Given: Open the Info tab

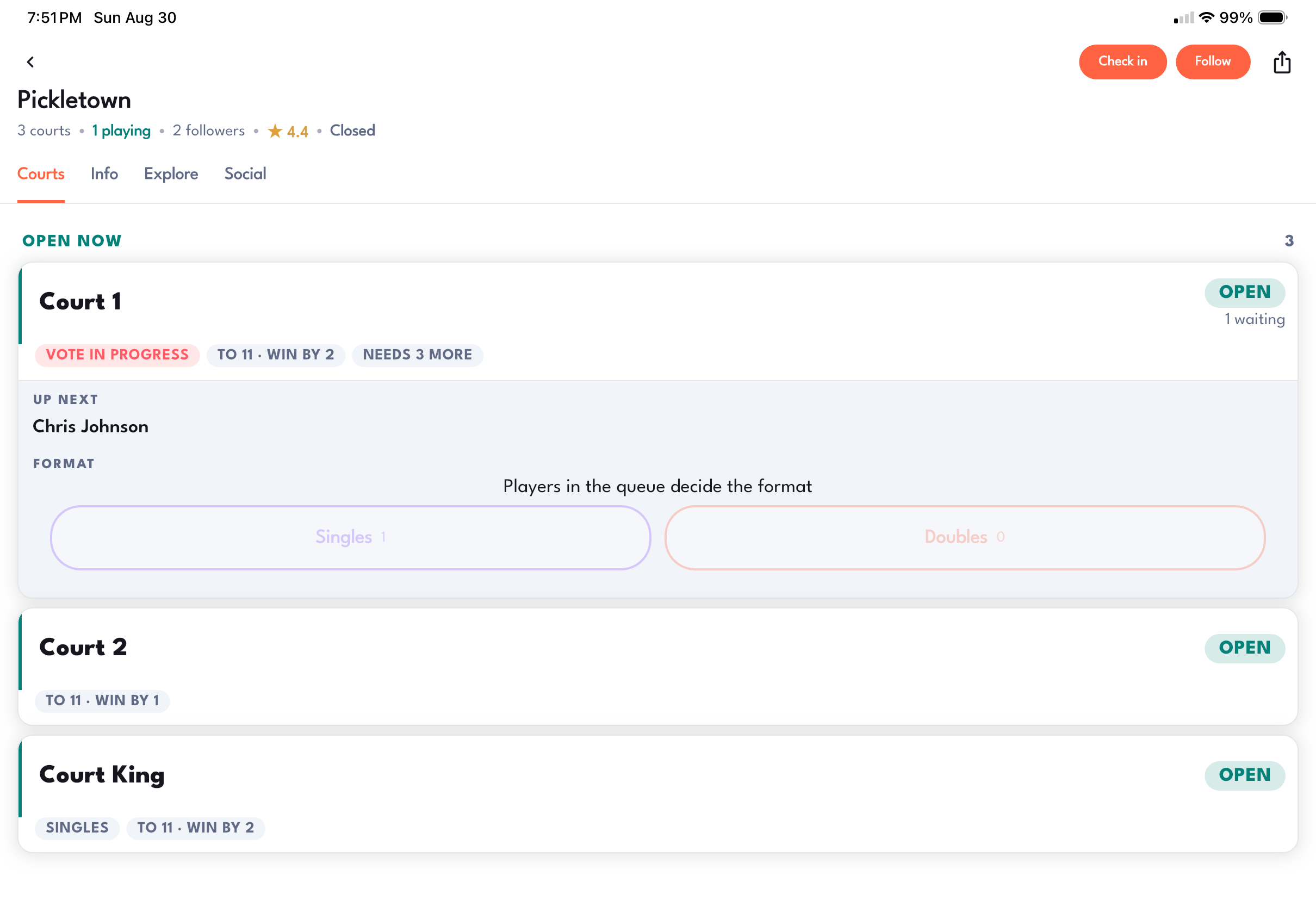Looking at the screenshot, I should 104,174.
